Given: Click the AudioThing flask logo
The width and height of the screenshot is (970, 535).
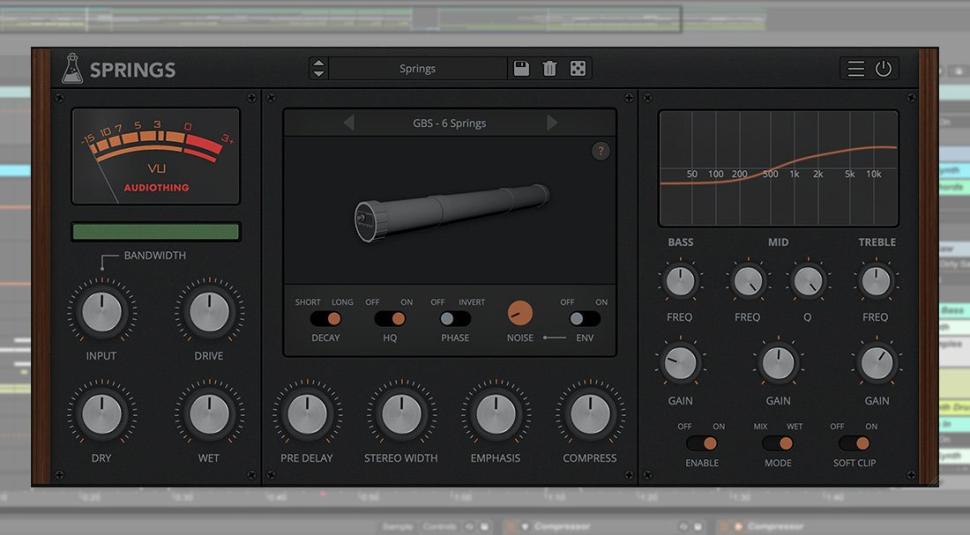Looking at the screenshot, I should 72,69.
